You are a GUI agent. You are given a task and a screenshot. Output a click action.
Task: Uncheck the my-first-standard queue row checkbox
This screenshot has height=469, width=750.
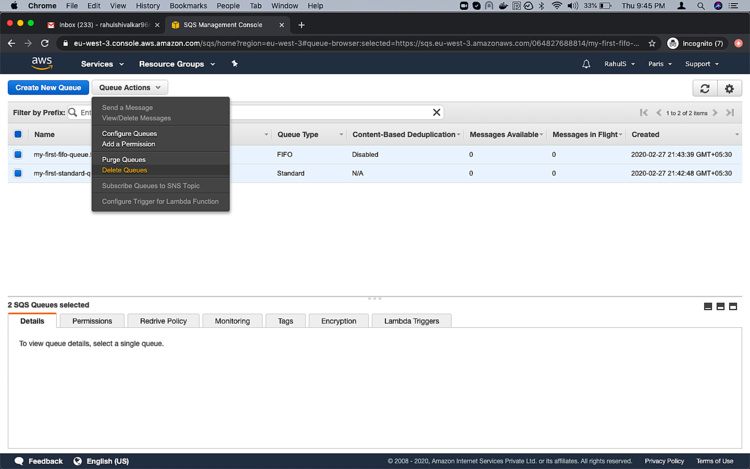point(18,173)
